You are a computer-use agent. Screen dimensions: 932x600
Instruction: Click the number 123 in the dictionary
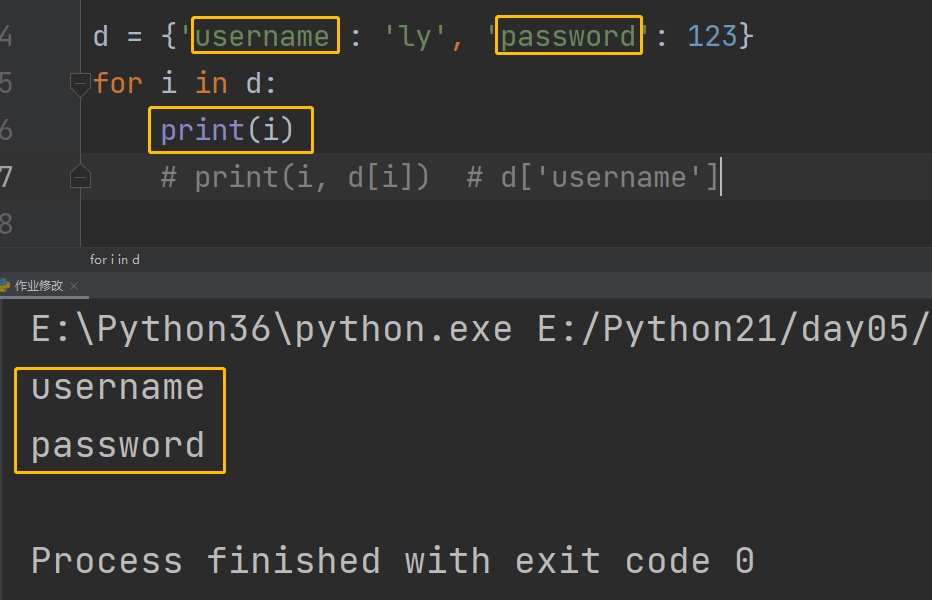click(x=712, y=36)
